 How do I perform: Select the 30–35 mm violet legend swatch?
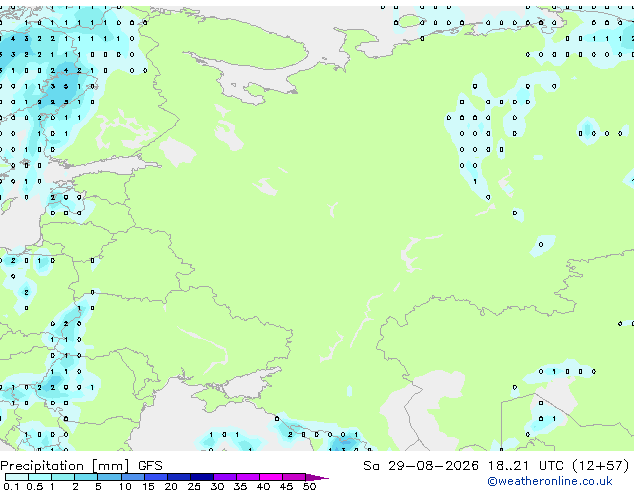225,477
